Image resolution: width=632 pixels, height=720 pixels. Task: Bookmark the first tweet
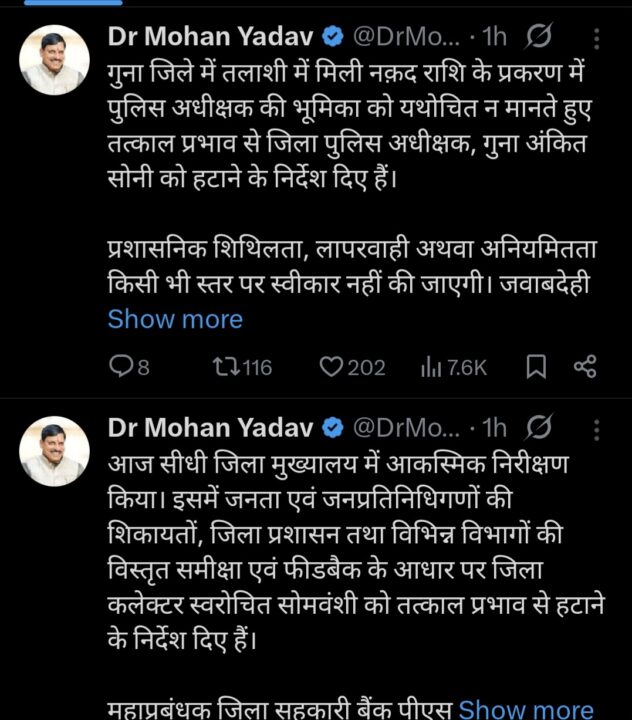click(536, 368)
